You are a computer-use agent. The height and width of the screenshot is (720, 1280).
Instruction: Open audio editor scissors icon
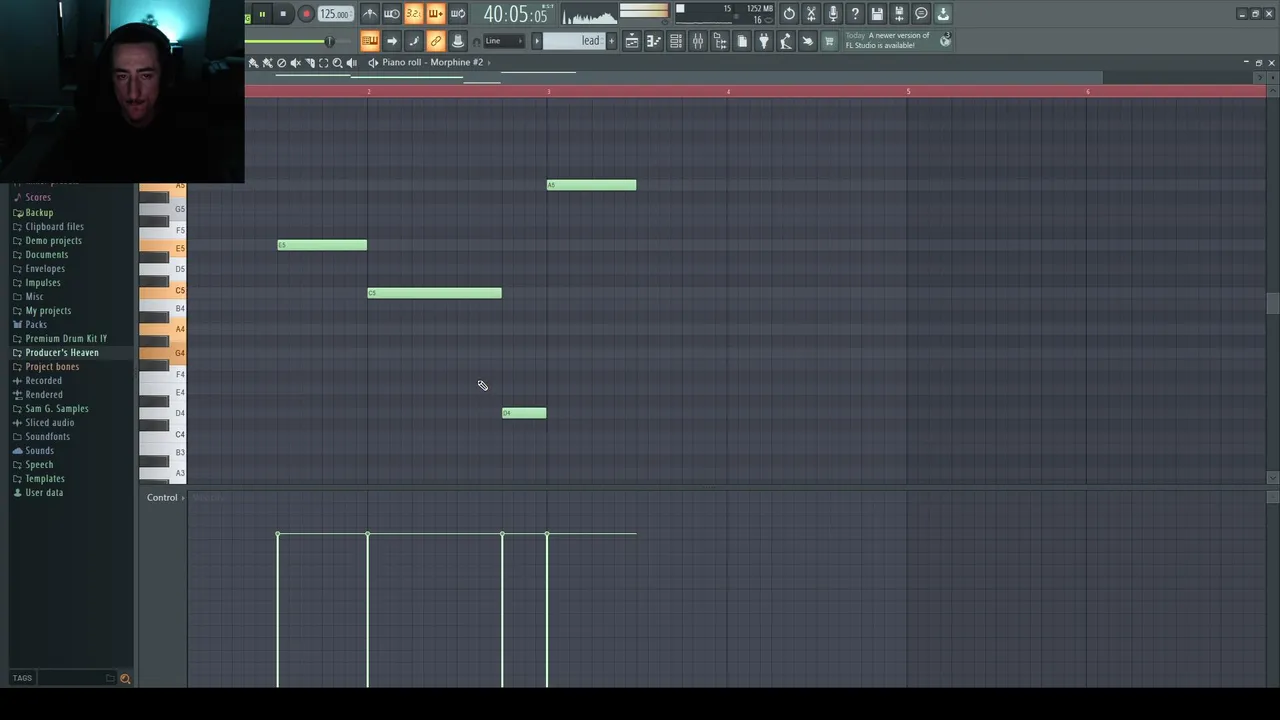click(x=811, y=14)
